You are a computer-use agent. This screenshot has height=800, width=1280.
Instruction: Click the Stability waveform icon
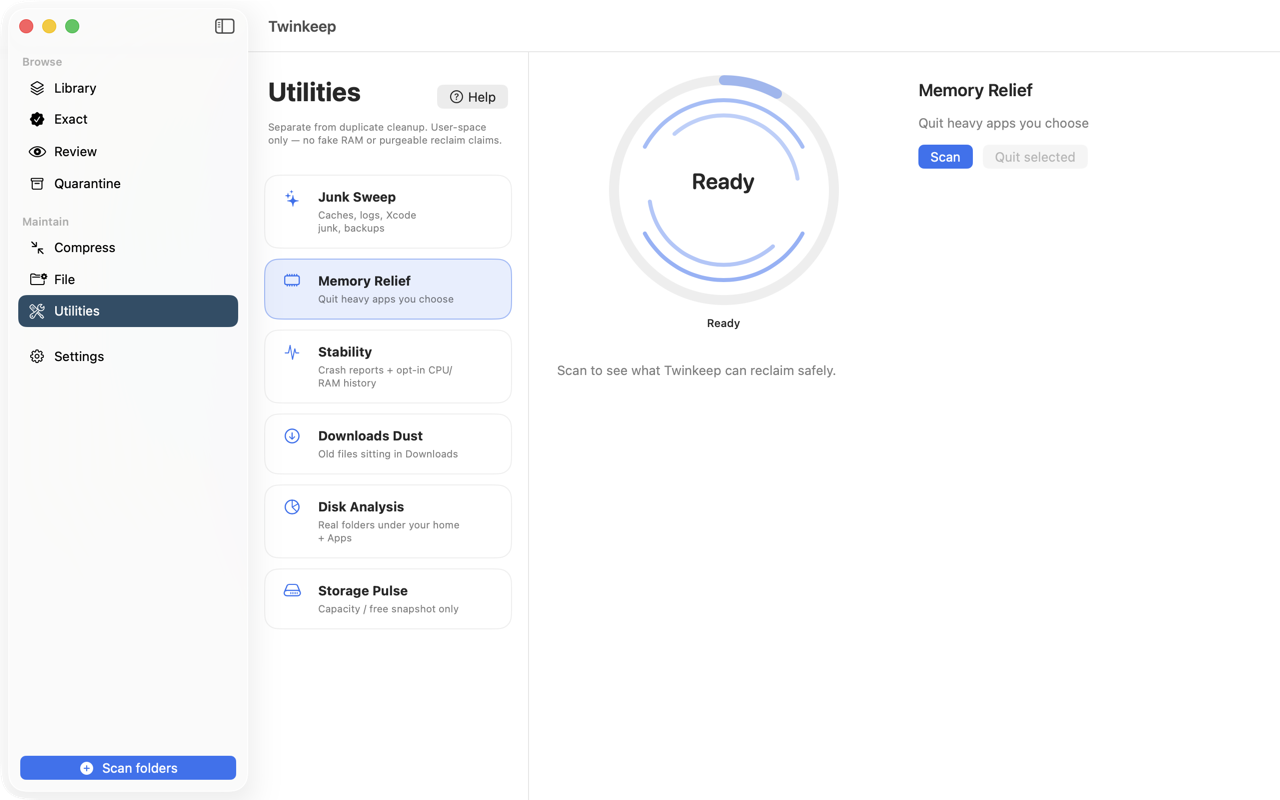tap(292, 352)
